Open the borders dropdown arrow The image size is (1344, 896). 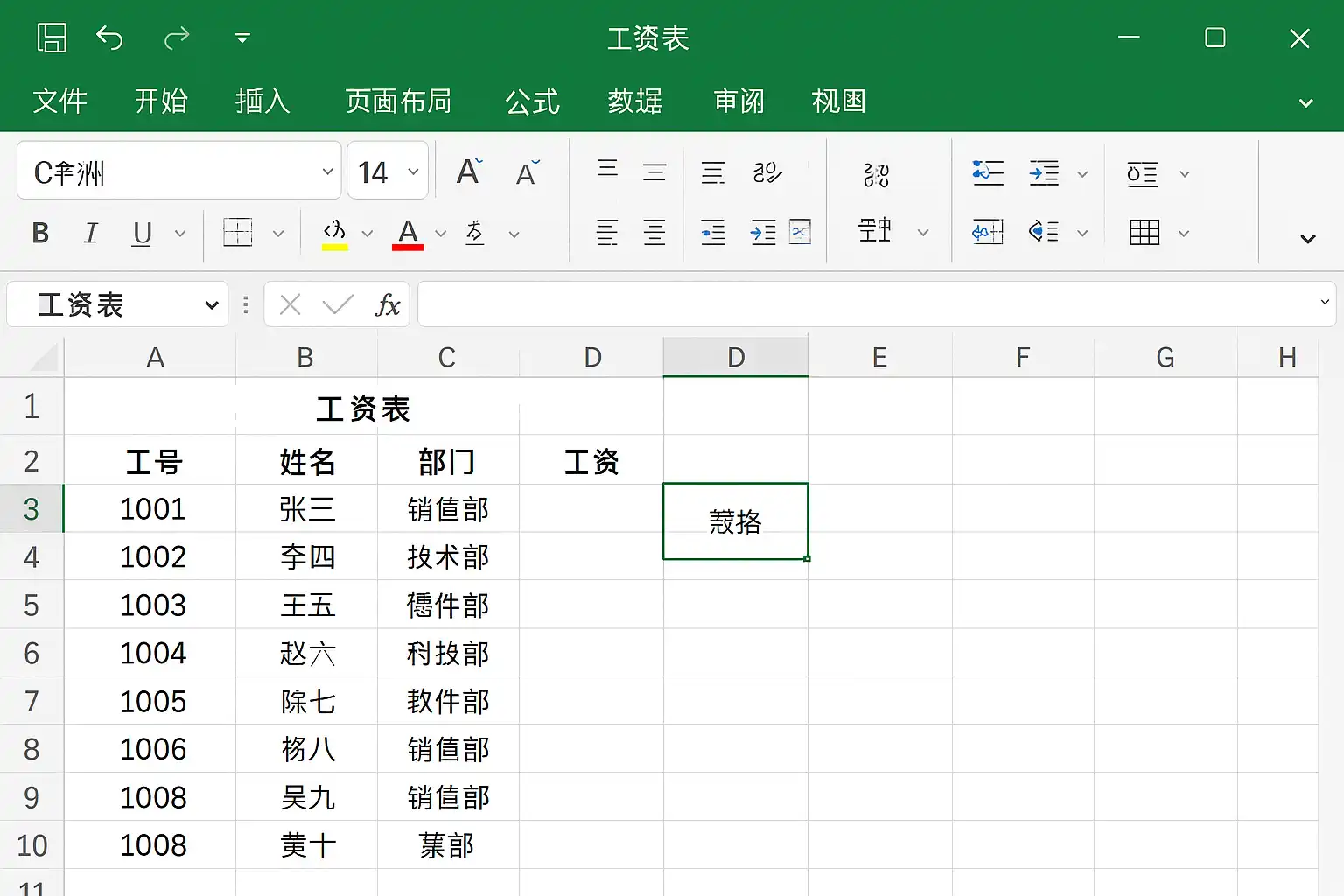pyautogui.click(x=278, y=233)
